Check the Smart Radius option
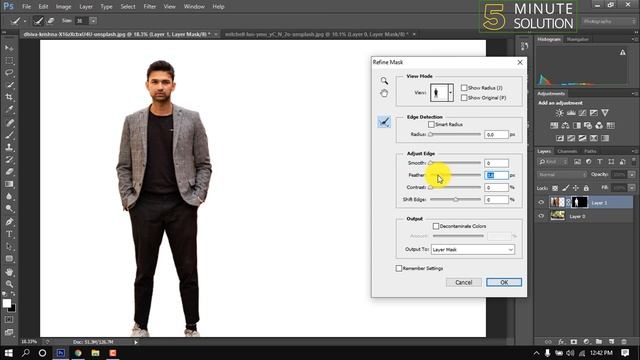The width and height of the screenshot is (640, 360). coord(431,124)
